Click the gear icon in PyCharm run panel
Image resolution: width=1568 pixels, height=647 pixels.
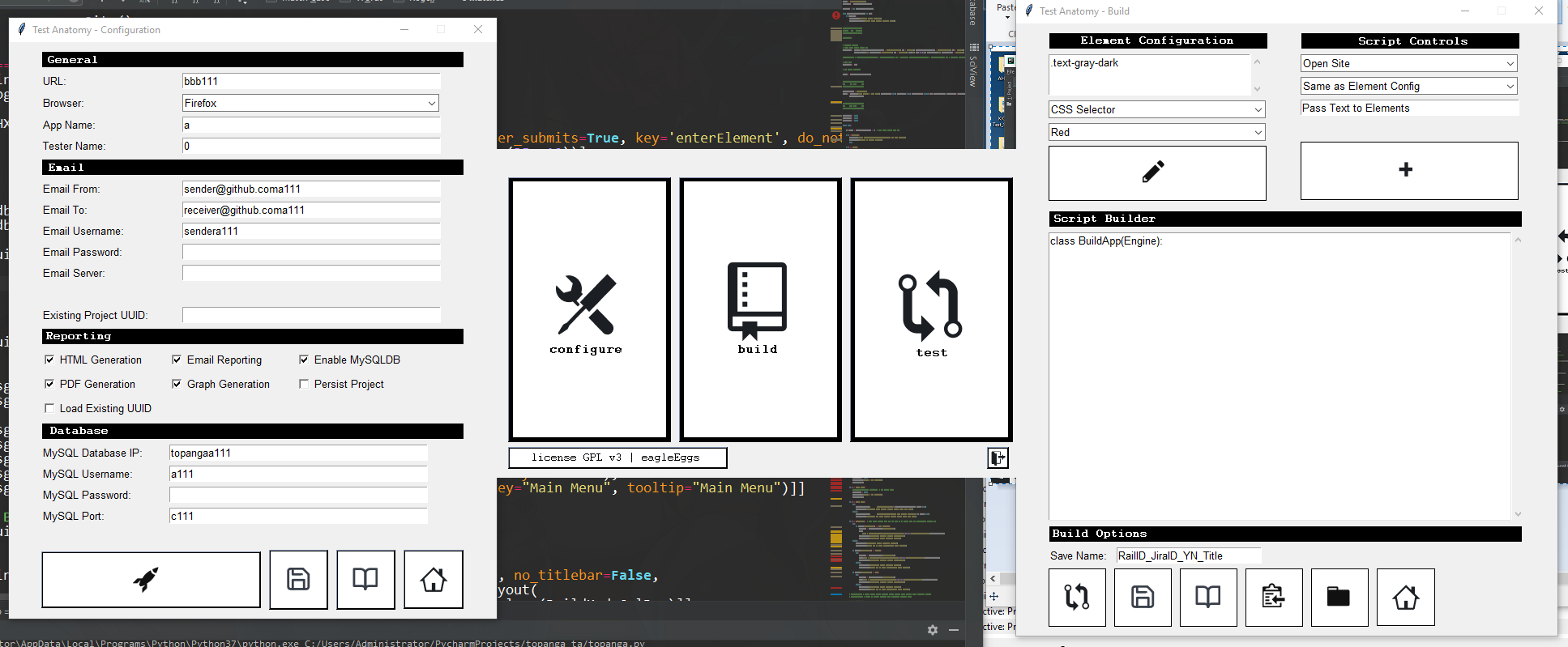pyautogui.click(x=933, y=630)
